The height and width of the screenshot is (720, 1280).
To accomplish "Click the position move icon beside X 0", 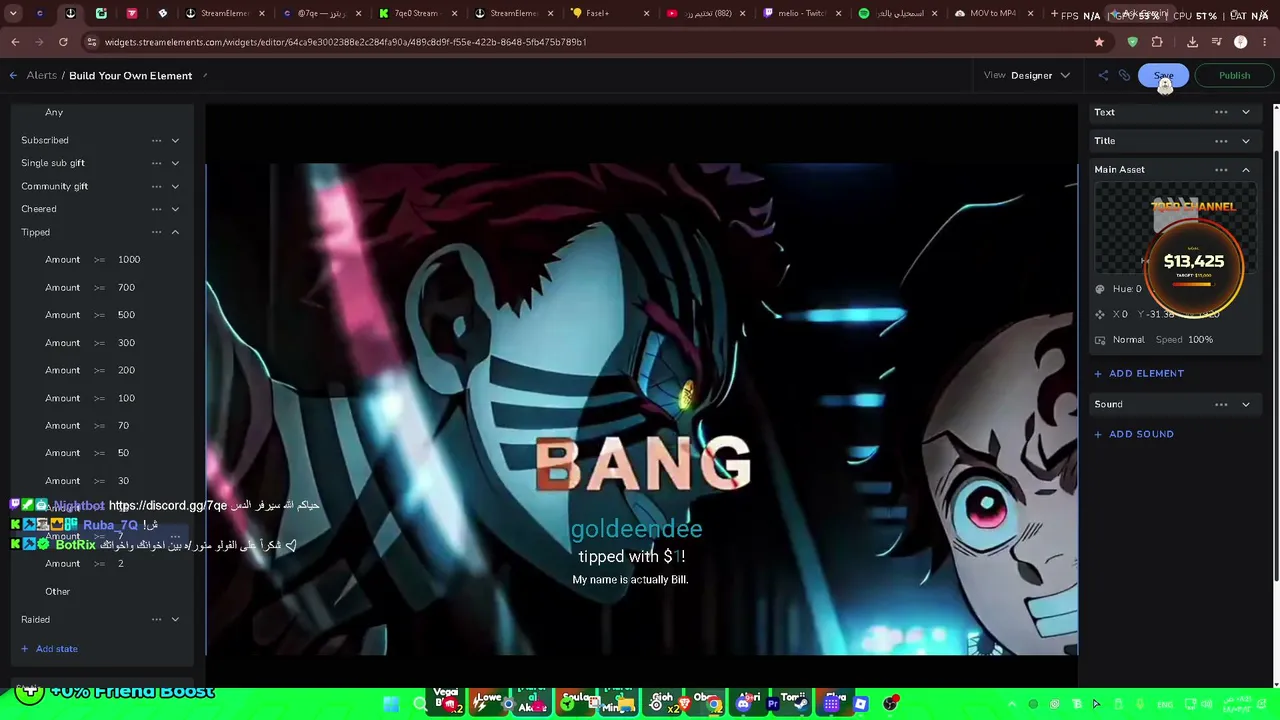I will click(1100, 314).
